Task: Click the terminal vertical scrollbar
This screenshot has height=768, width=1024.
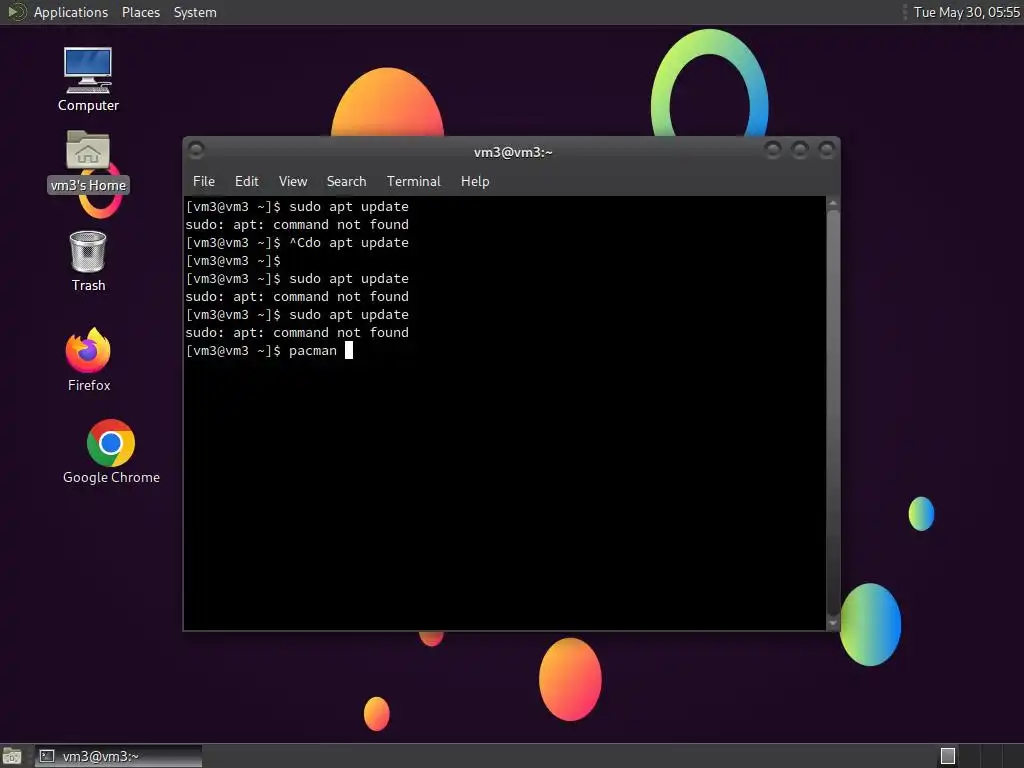Action: [833, 413]
